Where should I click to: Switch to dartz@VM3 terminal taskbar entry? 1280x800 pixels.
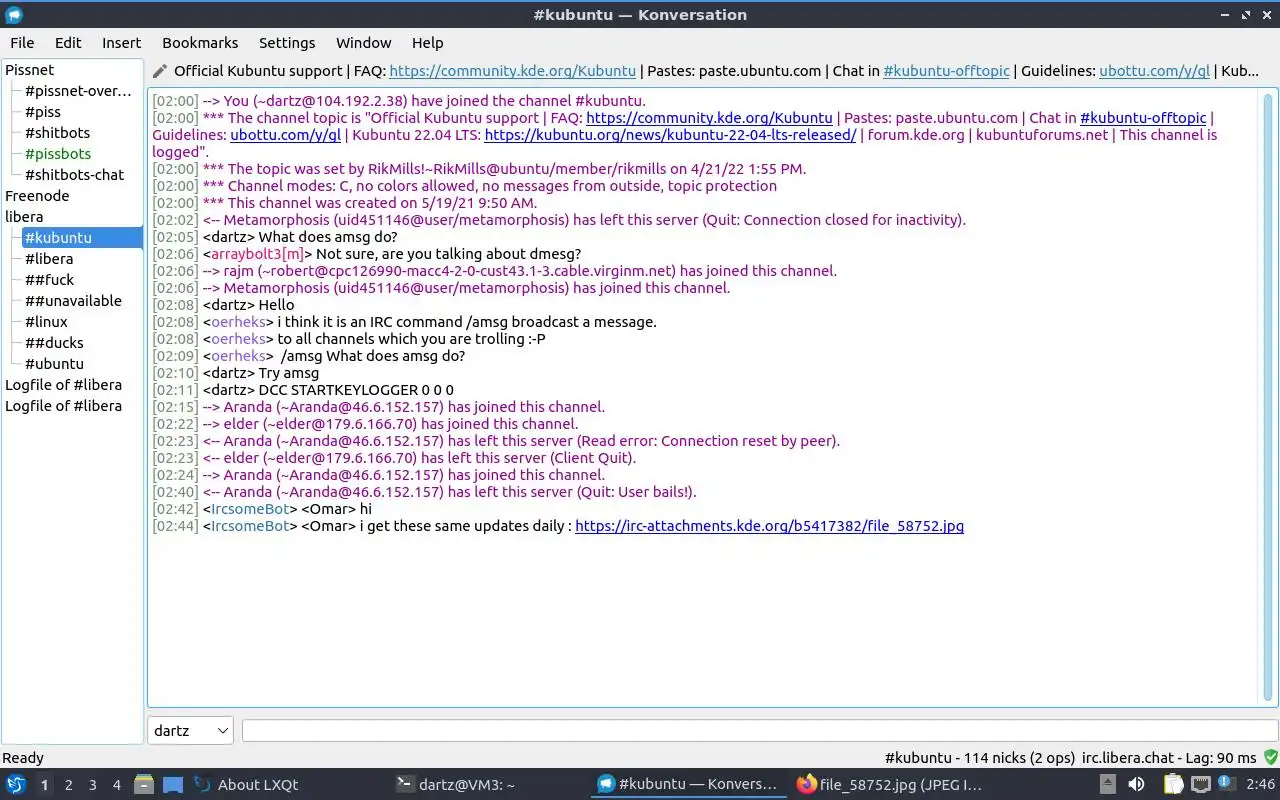[488, 784]
